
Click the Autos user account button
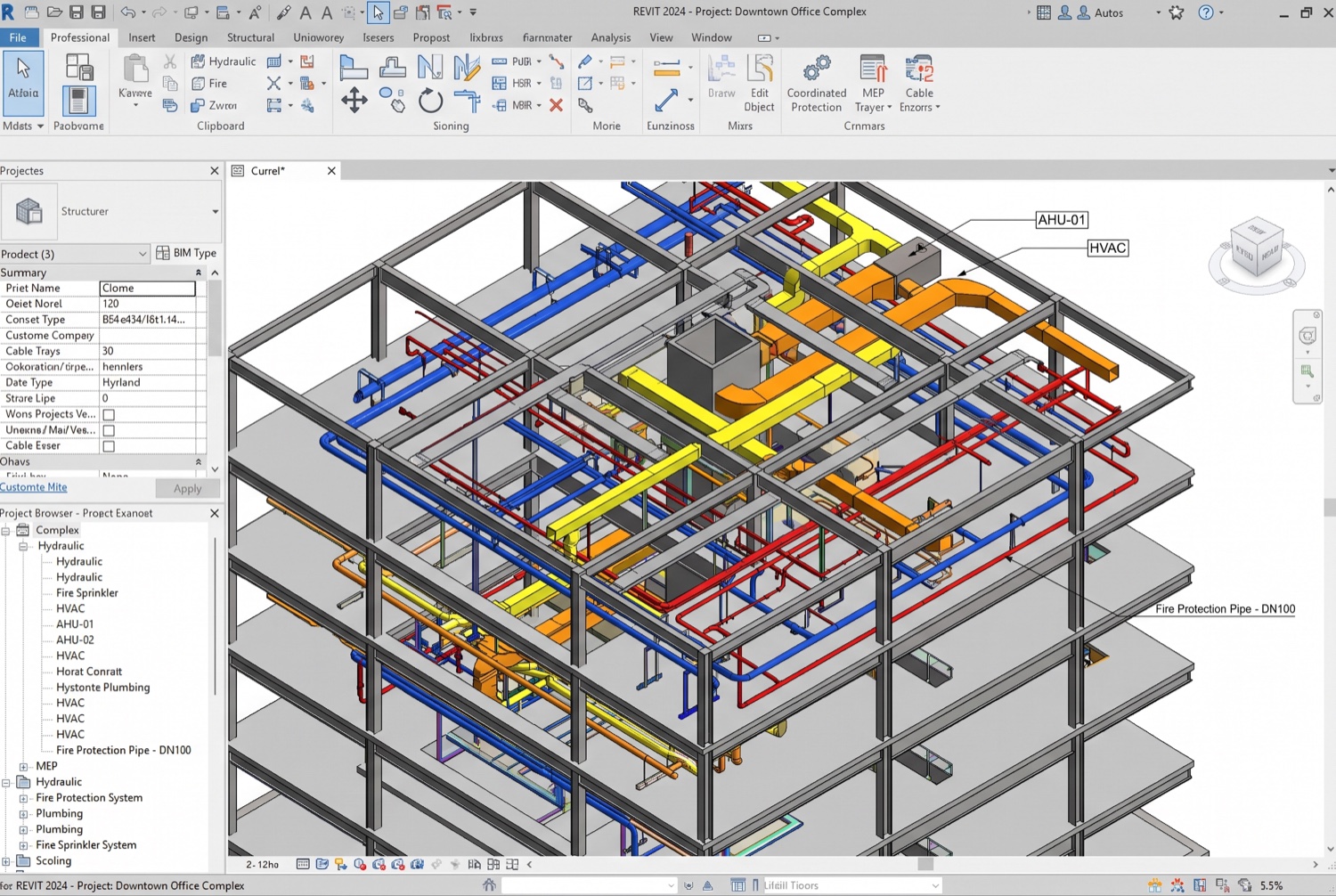1101,12
